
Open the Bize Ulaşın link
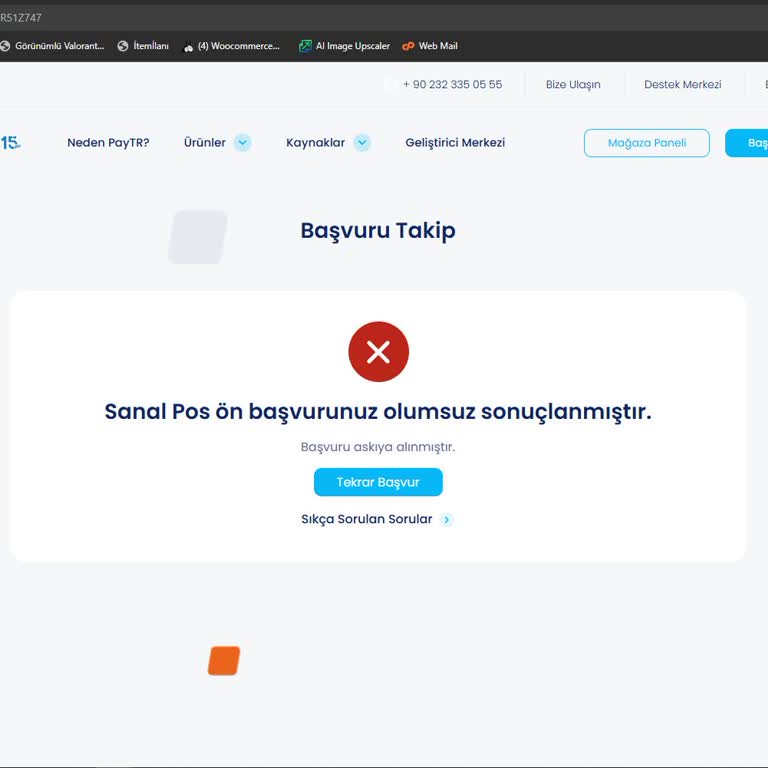point(573,84)
